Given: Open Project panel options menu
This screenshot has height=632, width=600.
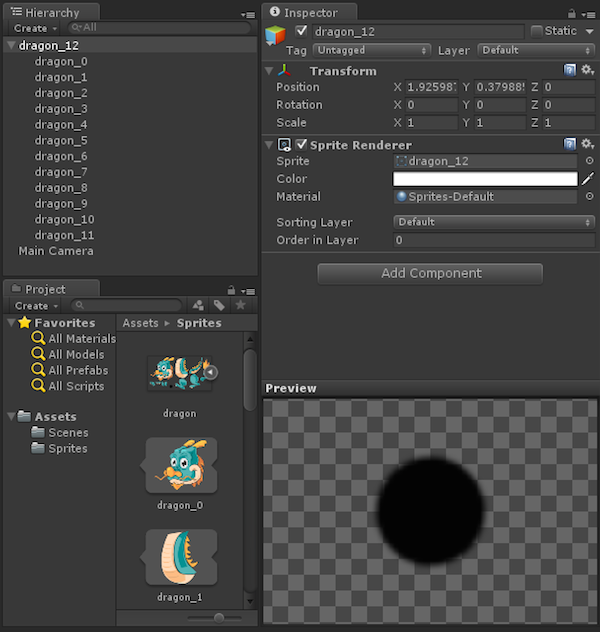Looking at the screenshot, I should [248, 291].
